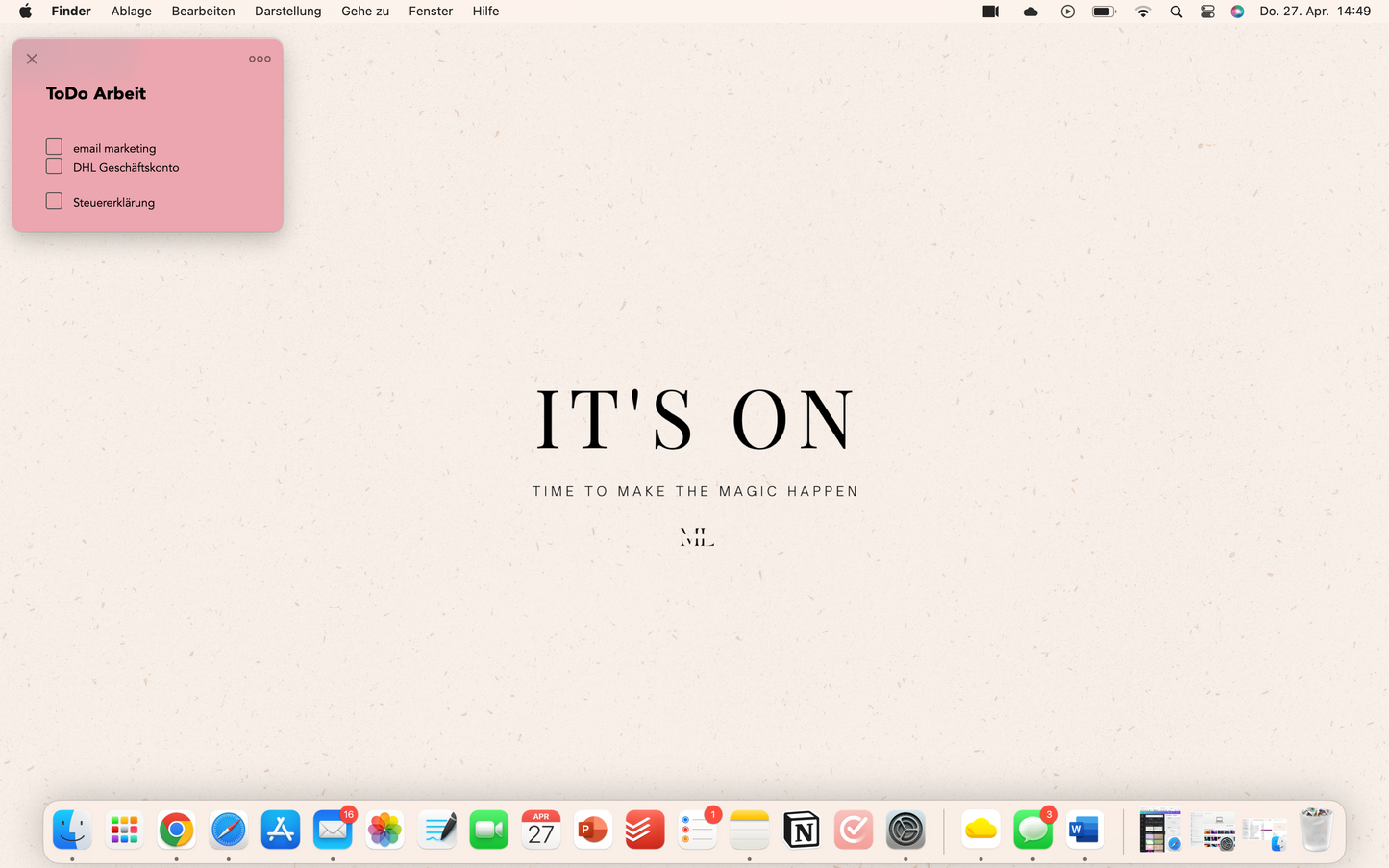Open Messages app in the dock

point(1032,830)
